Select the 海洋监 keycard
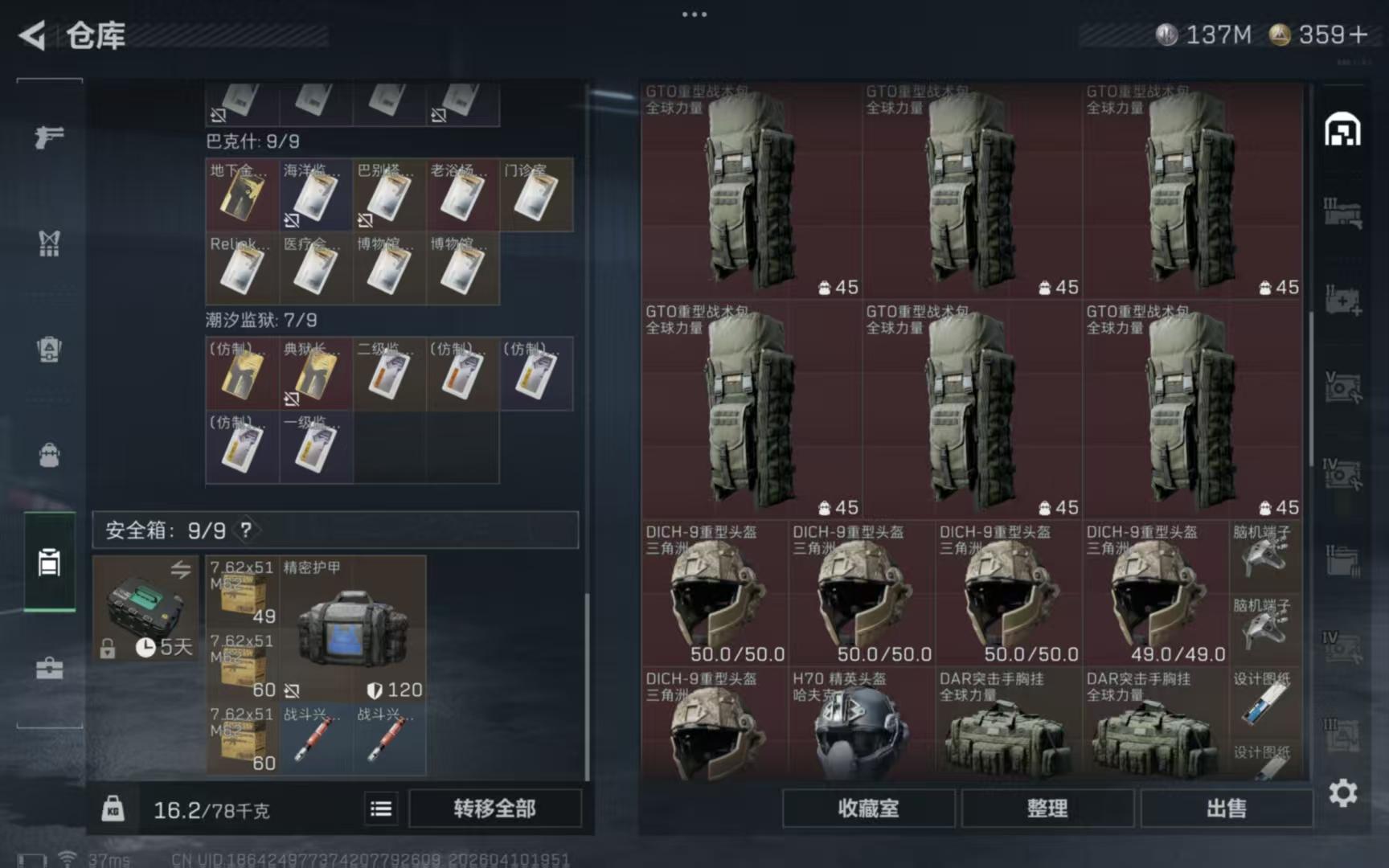Image resolution: width=1389 pixels, height=868 pixels. (x=316, y=194)
